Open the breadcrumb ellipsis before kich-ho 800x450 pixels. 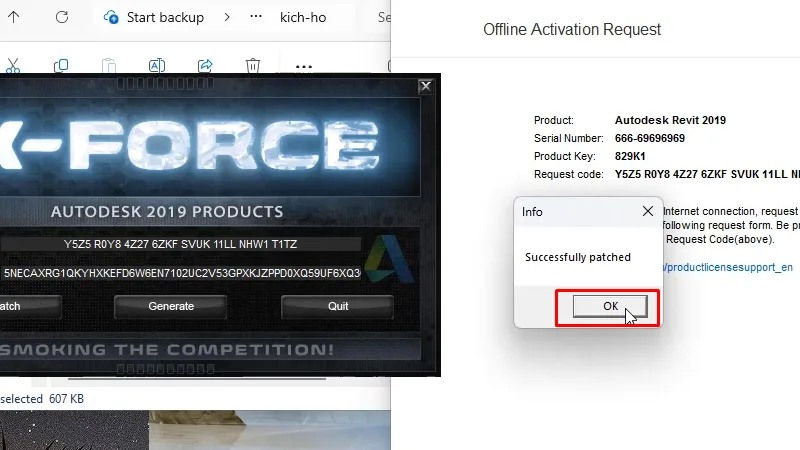[256, 17]
